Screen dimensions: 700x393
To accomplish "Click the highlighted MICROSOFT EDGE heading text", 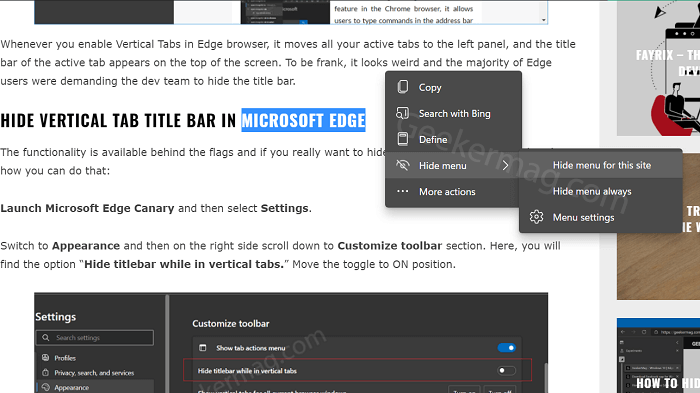I will point(304,120).
